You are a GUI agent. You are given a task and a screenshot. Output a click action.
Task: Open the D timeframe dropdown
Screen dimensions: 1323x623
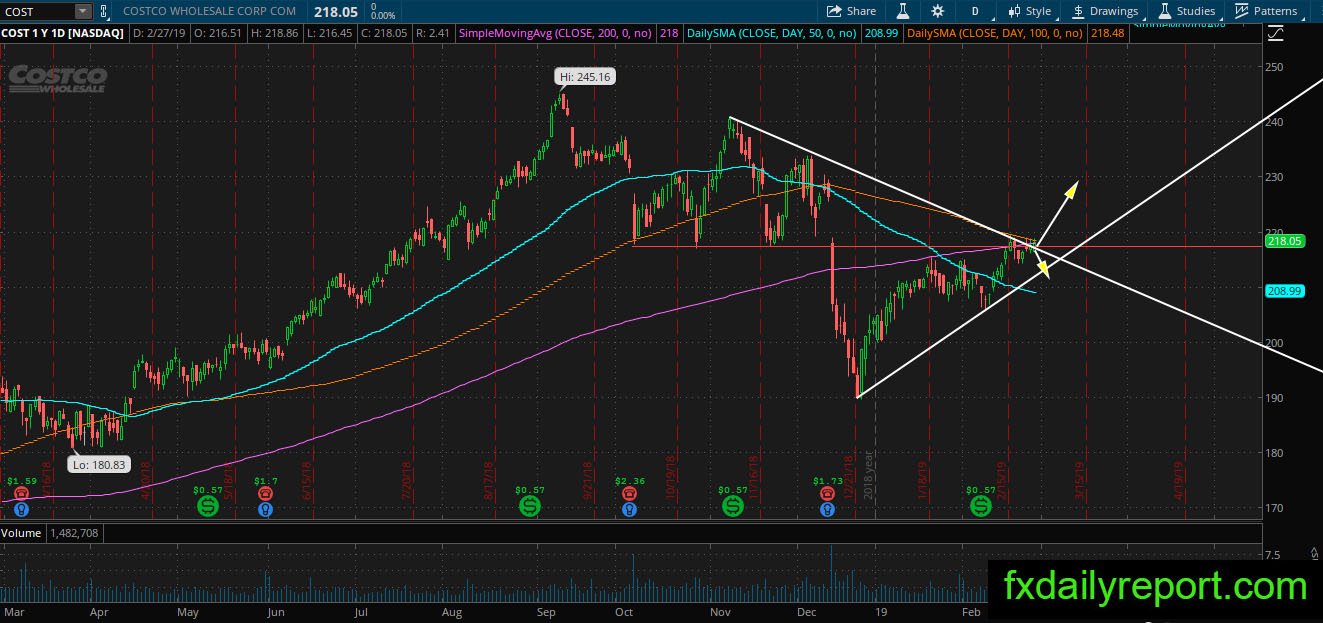974,11
